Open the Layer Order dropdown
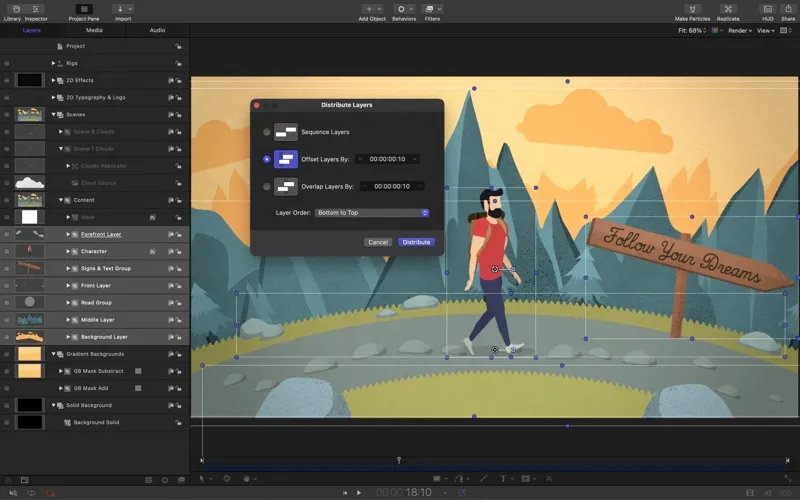 pyautogui.click(x=371, y=213)
